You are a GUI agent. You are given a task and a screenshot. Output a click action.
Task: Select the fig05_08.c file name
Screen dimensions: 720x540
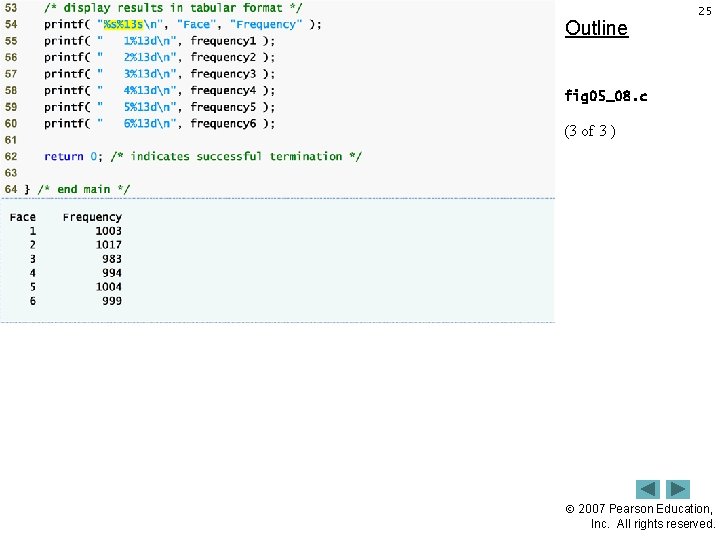click(606, 96)
